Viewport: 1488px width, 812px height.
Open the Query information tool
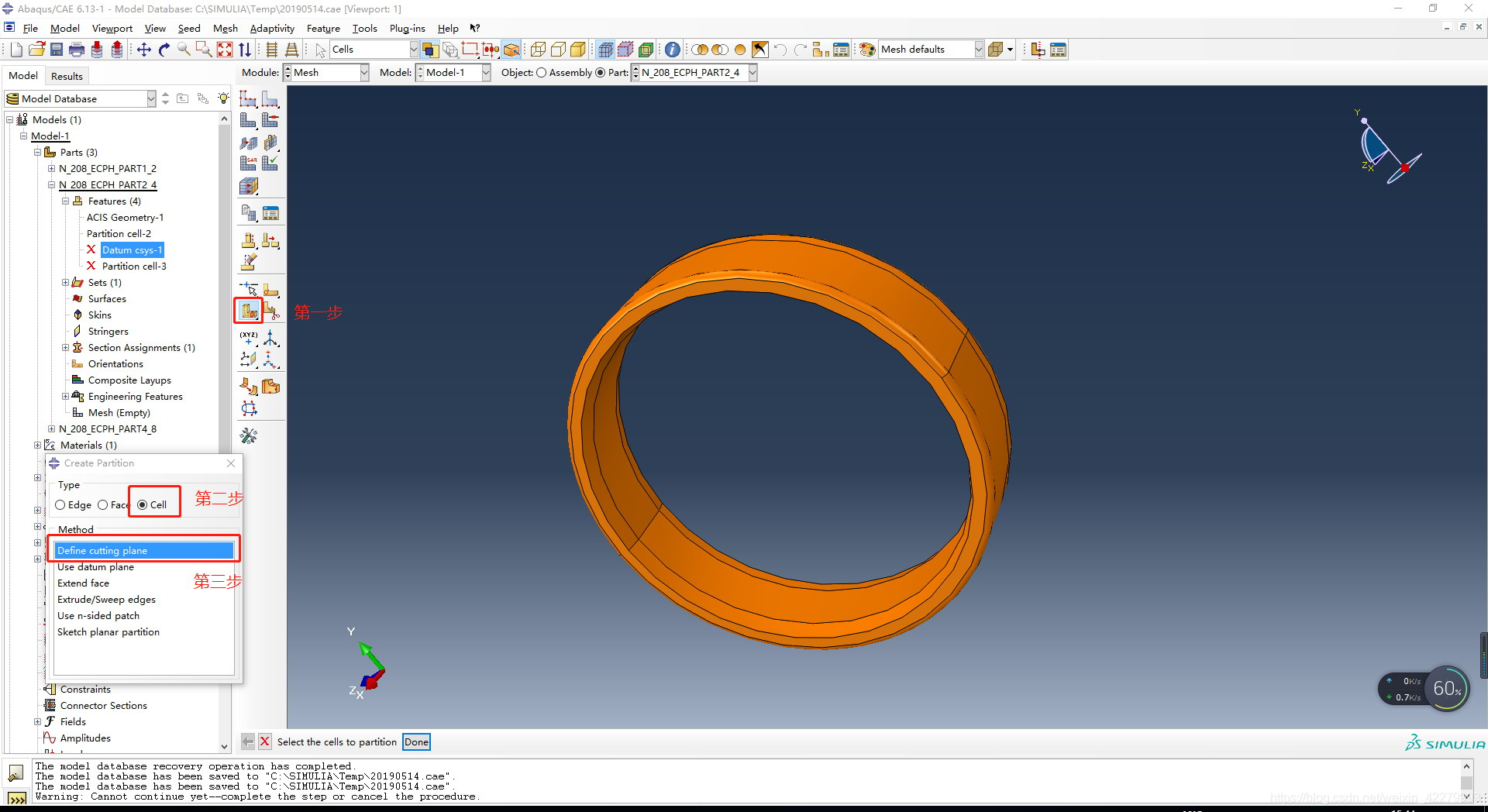click(x=672, y=50)
